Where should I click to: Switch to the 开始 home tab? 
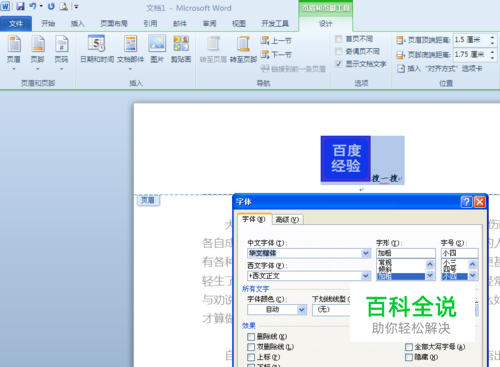[48, 23]
